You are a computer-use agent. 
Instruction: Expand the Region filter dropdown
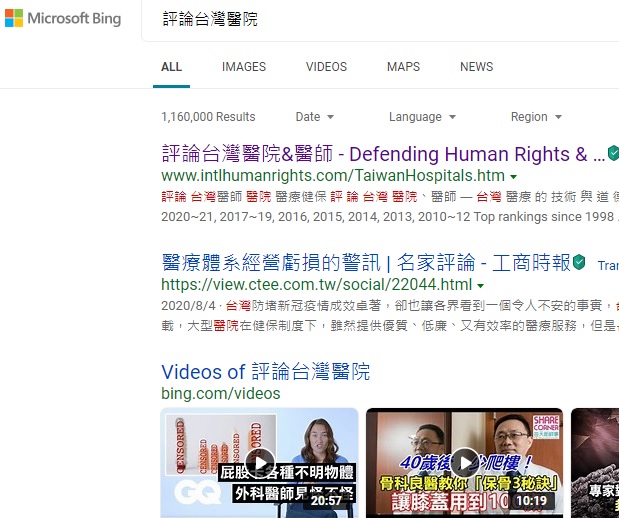click(536, 117)
